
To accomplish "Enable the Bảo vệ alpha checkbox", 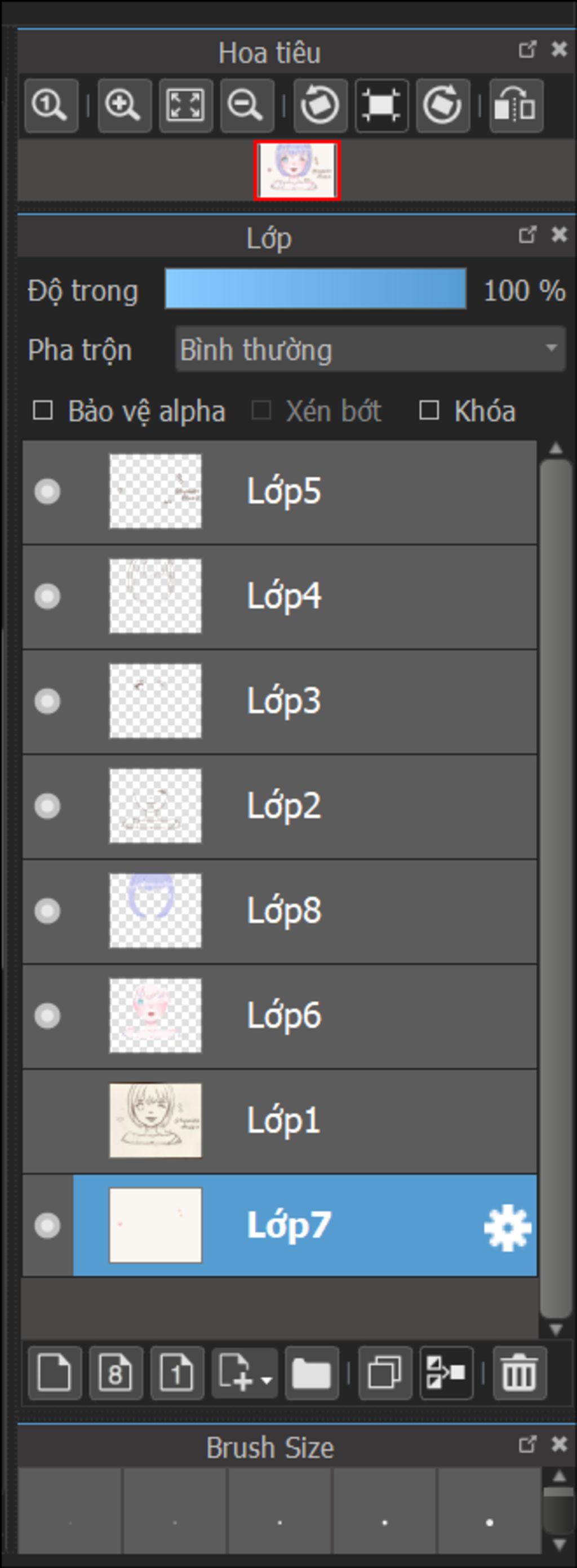I will (x=43, y=410).
